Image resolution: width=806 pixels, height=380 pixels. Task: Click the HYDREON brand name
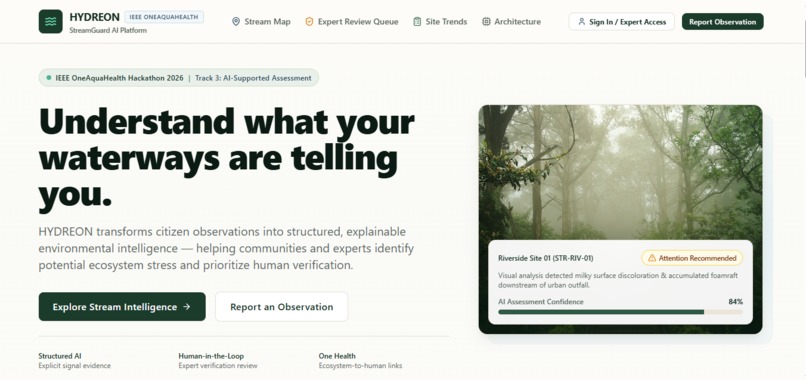pos(95,17)
